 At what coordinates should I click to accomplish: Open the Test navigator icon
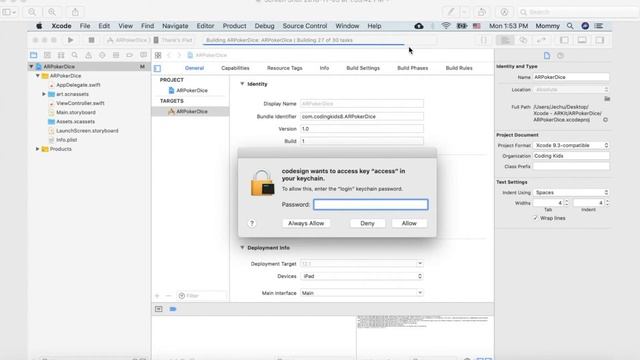tap(102, 55)
